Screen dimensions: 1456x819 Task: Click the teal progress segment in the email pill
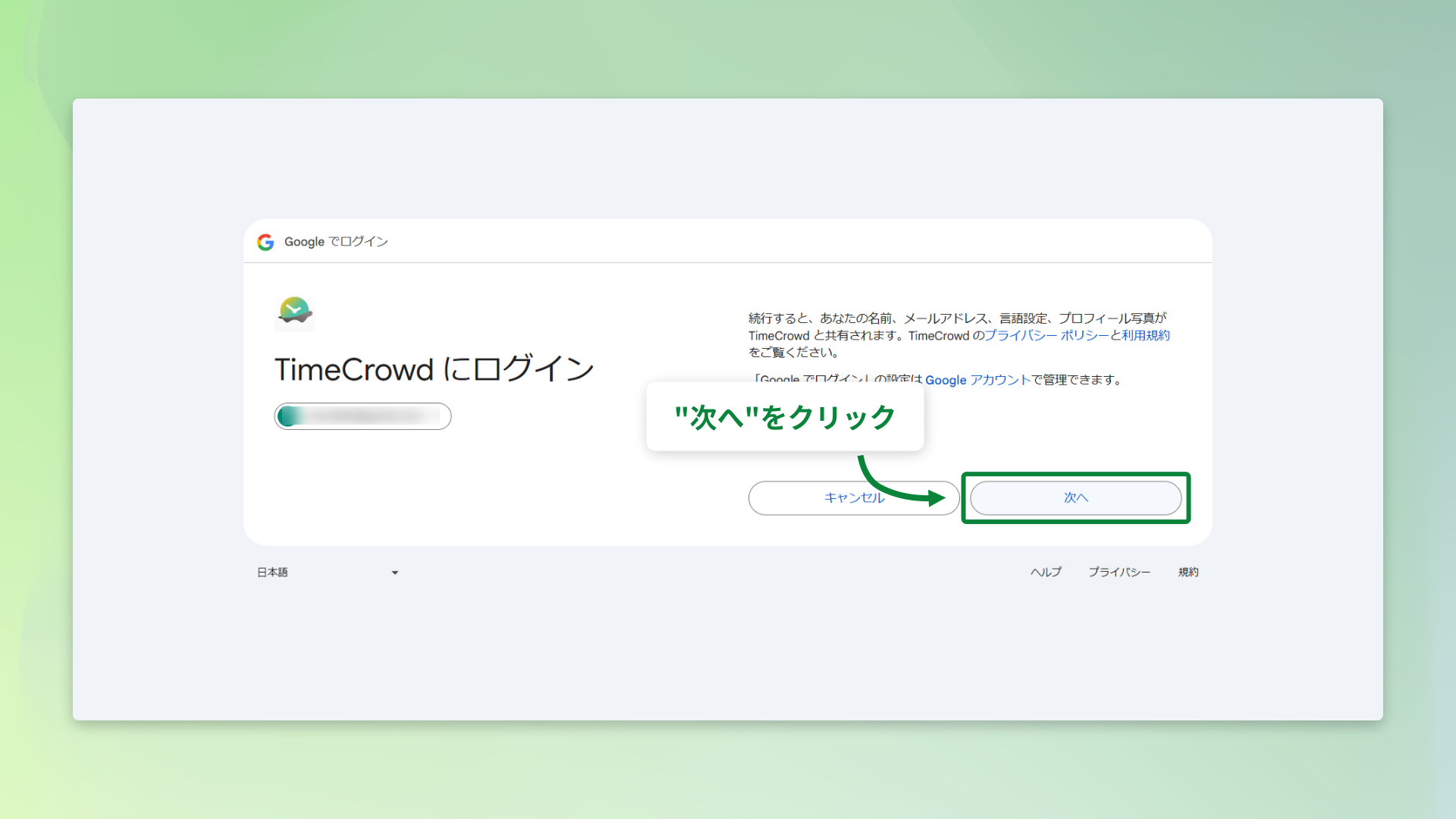[287, 416]
